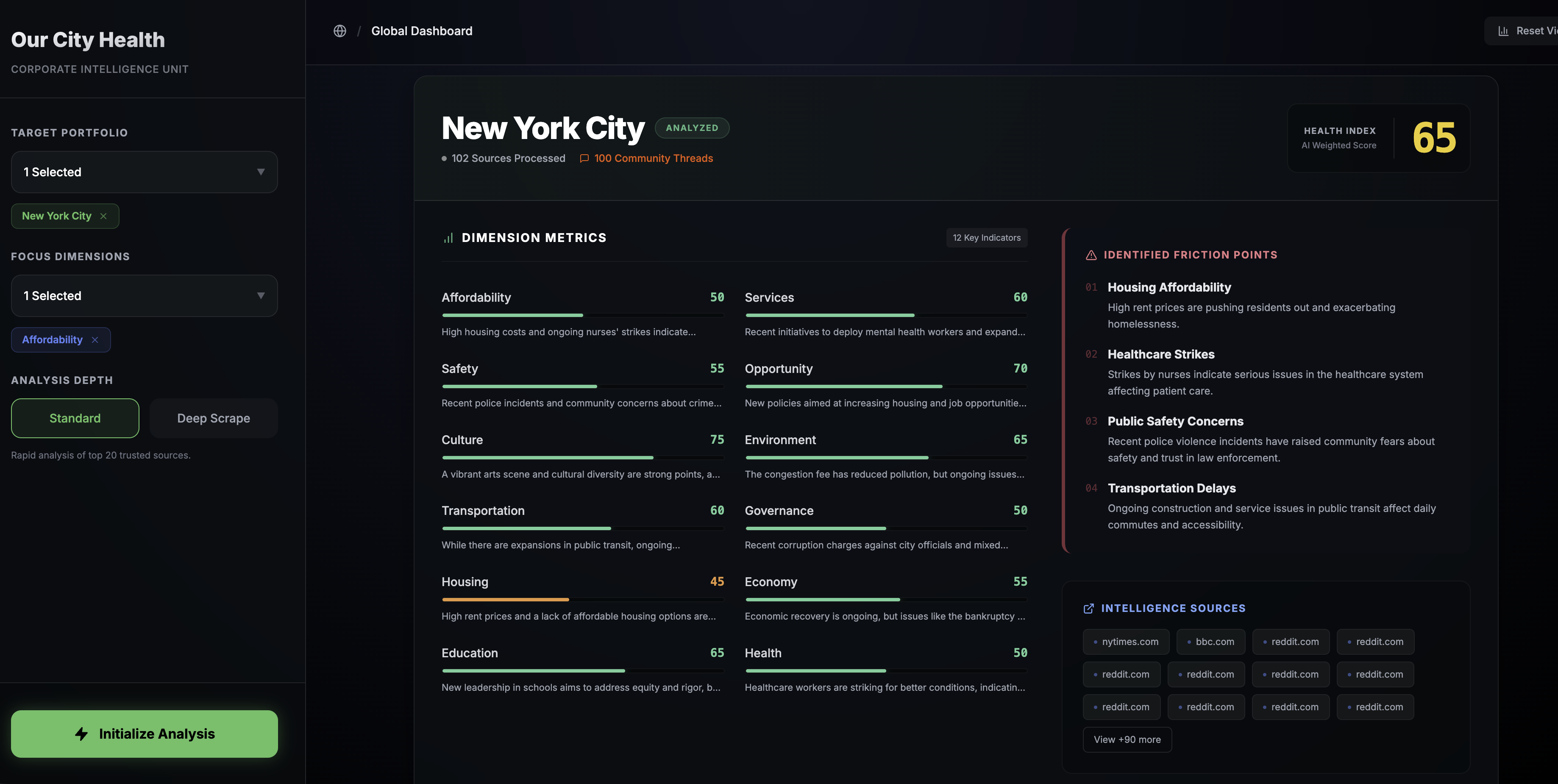
Task: Open the Target Portfolio dropdown
Action: point(144,172)
